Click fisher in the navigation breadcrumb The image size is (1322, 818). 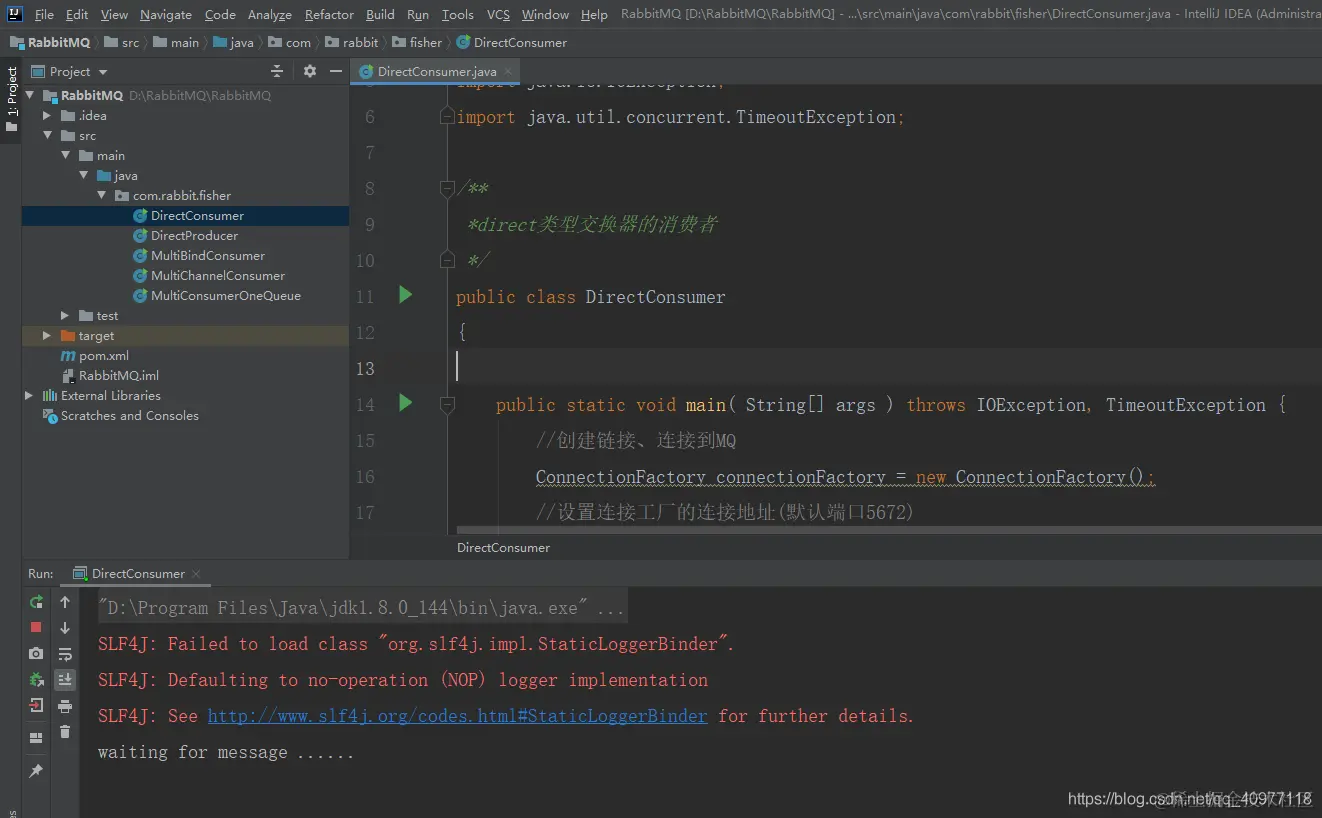coord(417,42)
